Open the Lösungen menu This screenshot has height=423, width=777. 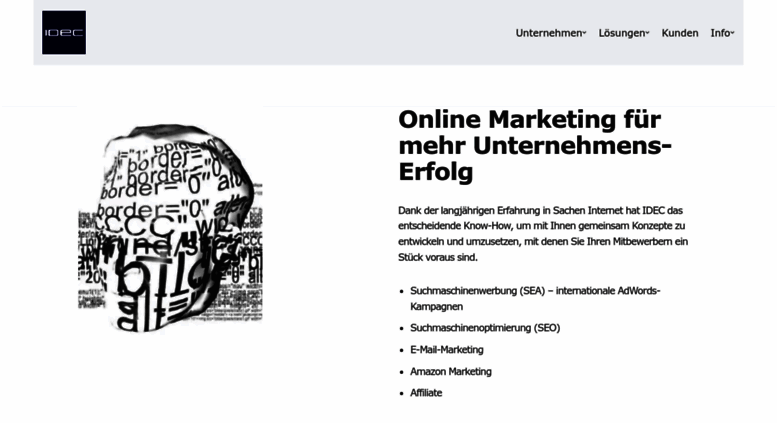click(620, 33)
